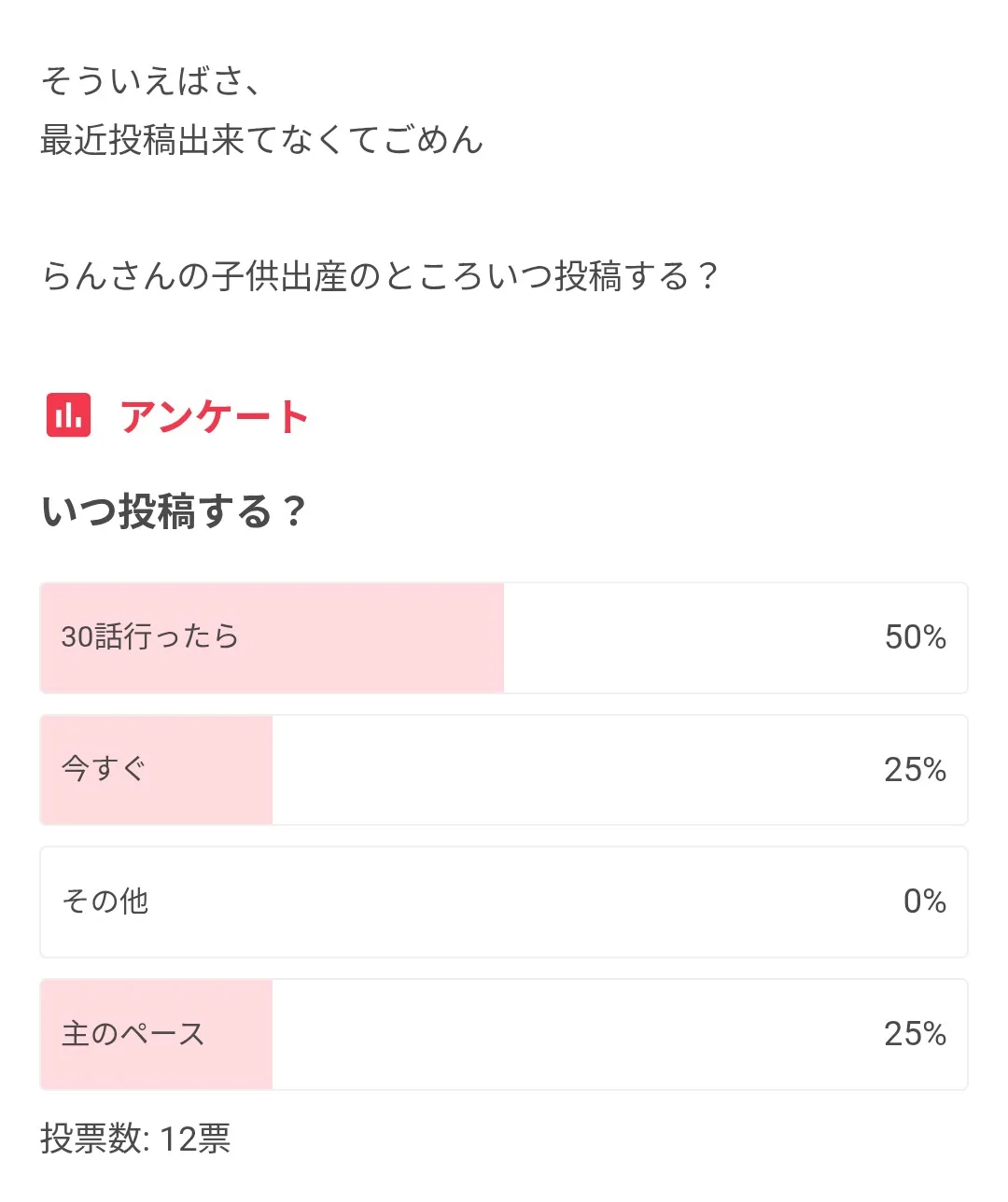The width and height of the screenshot is (1008, 1202).
Task: Click the 投票数: 12票 vote count
Action: point(135,1139)
